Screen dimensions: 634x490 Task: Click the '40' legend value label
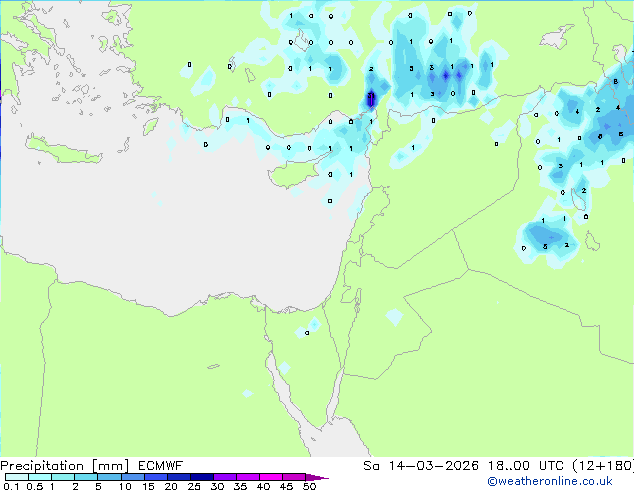click(x=263, y=486)
